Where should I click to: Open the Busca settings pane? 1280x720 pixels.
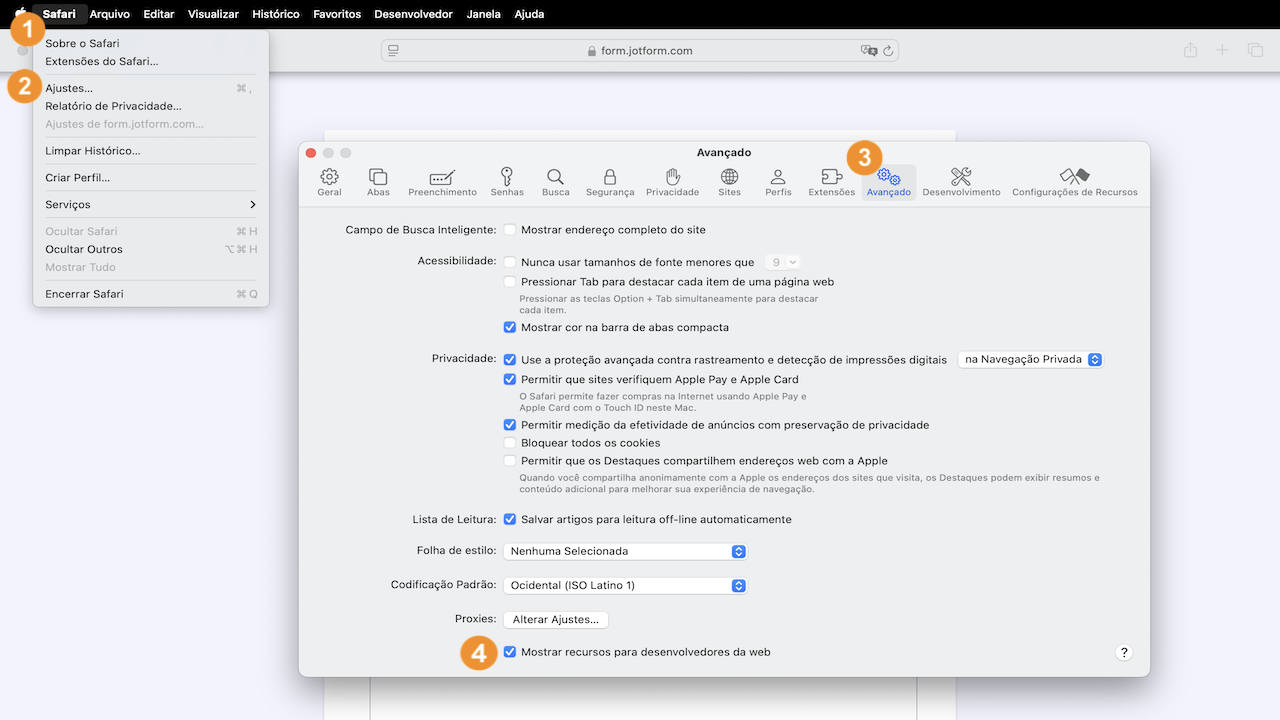[555, 183]
